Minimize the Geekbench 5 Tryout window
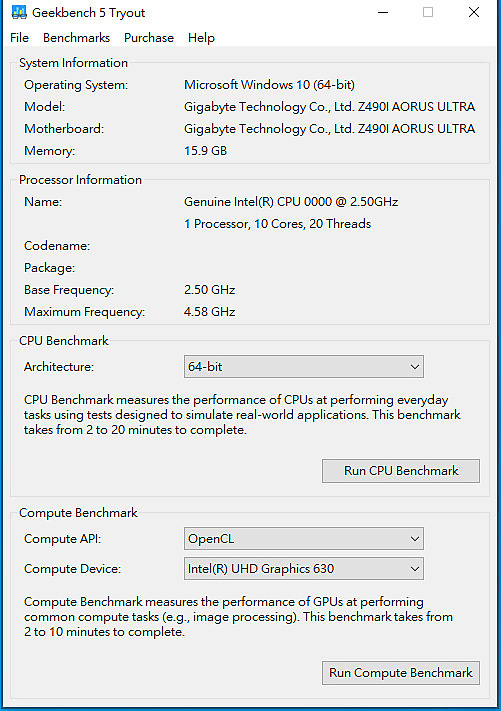This screenshot has height=711, width=501. tap(383, 12)
